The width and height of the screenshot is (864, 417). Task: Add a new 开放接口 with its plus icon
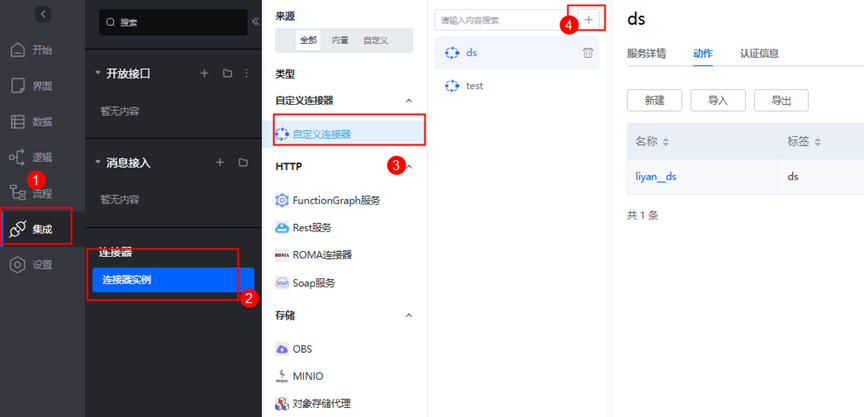pos(204,73)
